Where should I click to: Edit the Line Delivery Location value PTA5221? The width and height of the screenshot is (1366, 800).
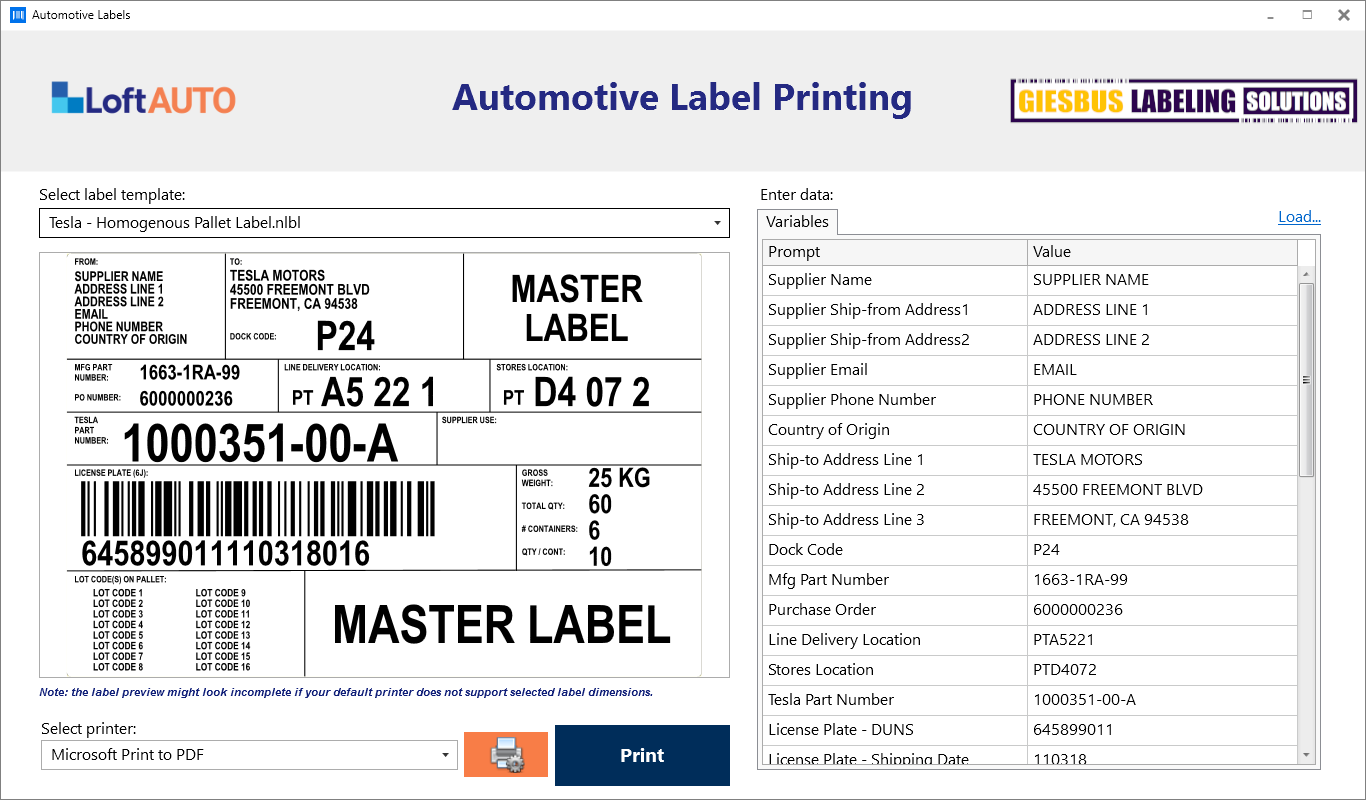coord(1163,640)
